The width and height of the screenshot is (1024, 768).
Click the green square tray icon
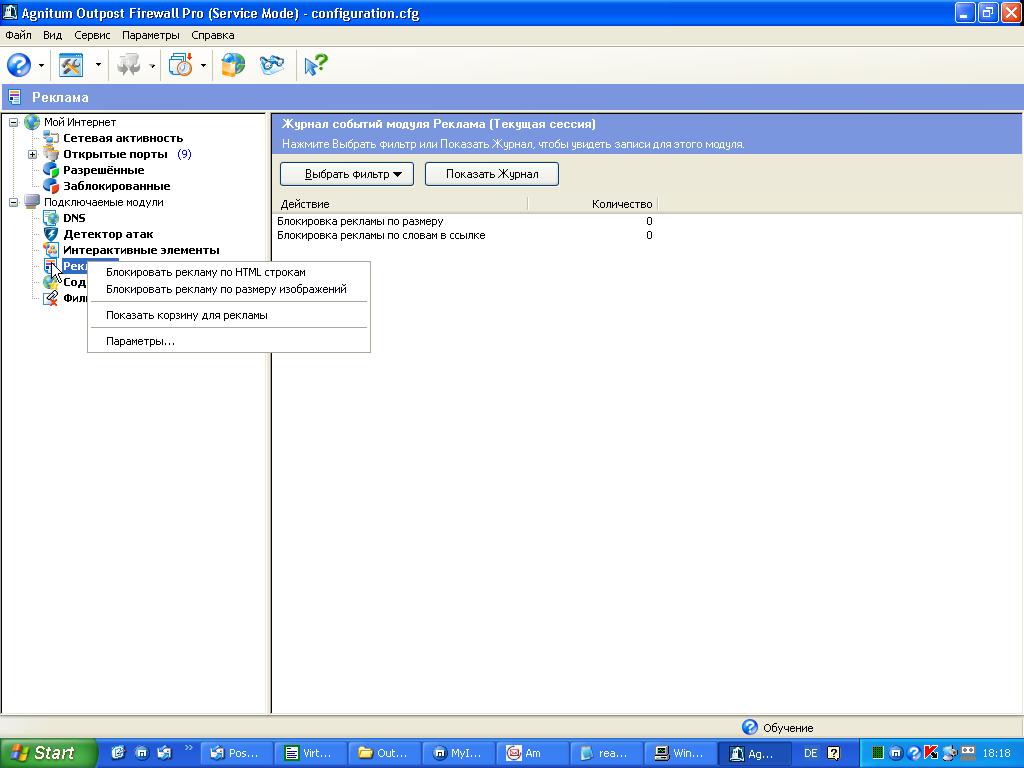(x=878, y=753)
